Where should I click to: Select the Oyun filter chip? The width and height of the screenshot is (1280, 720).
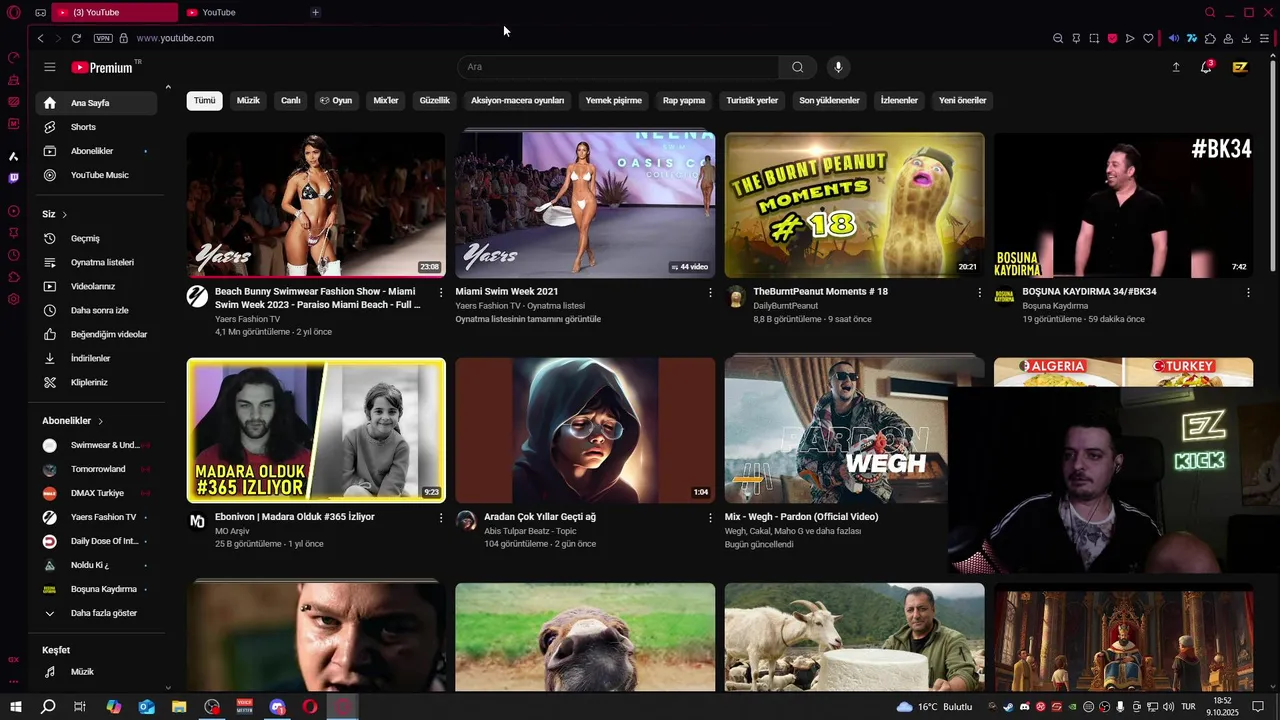[336, 100]
